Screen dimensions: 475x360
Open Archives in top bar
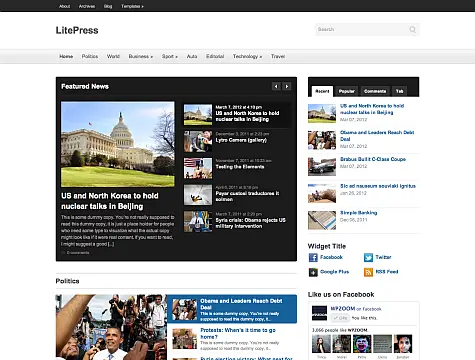87,6
